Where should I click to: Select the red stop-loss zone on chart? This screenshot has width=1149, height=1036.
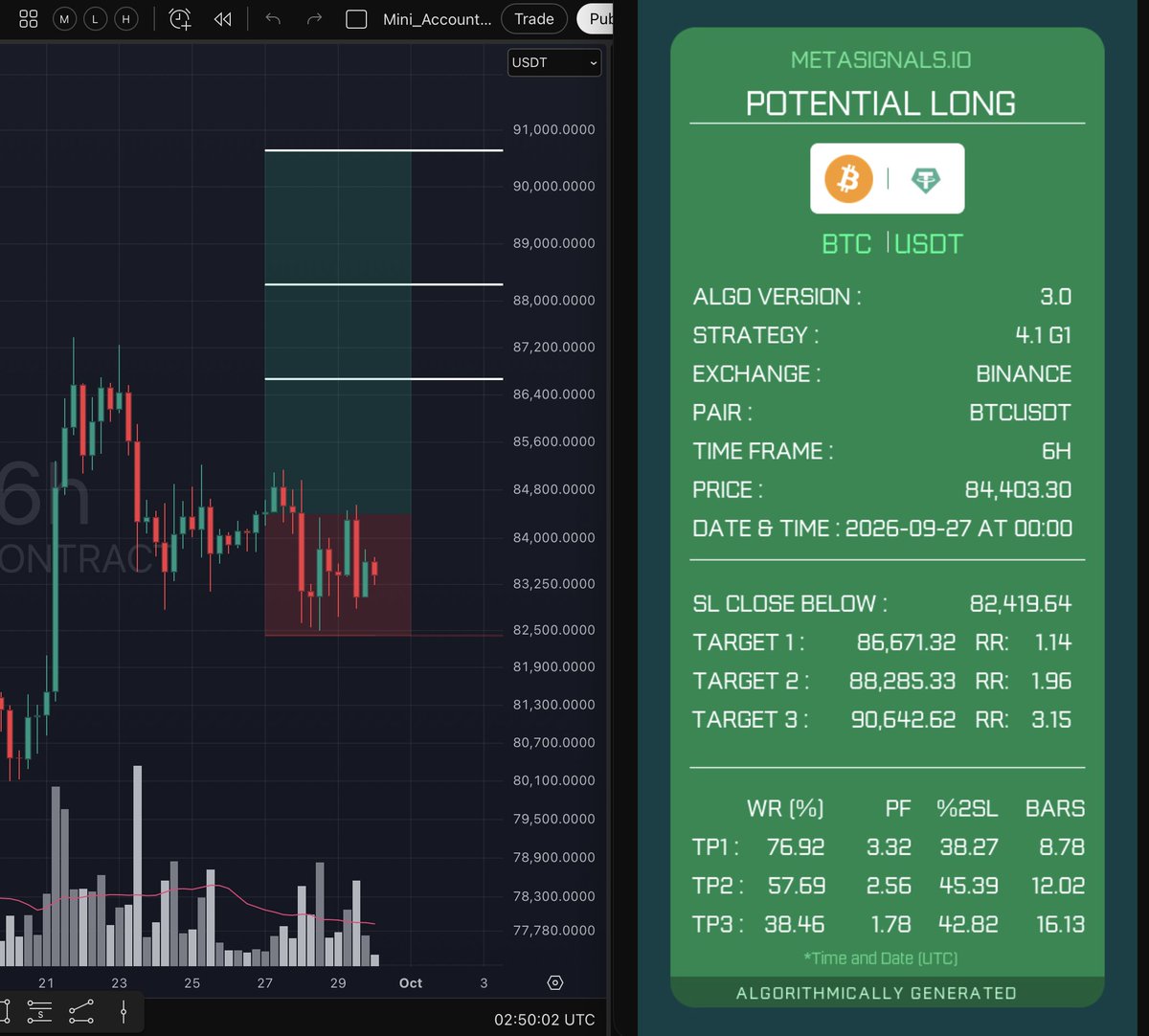click(338, 574)
